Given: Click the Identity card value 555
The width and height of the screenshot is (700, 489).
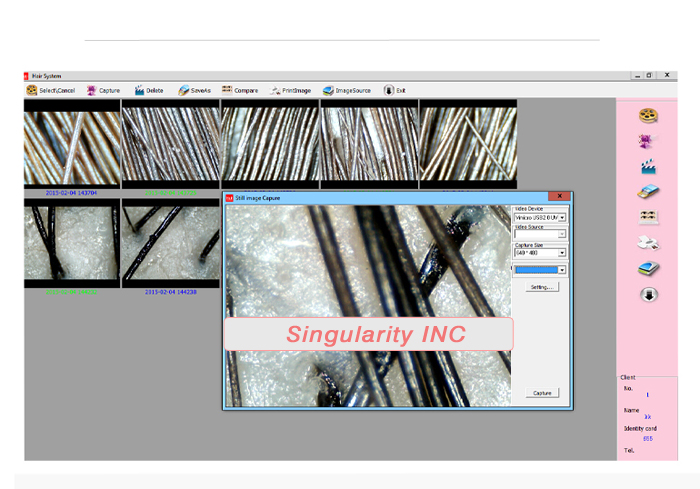Looking at the screenshot, I should pos(648,439).
